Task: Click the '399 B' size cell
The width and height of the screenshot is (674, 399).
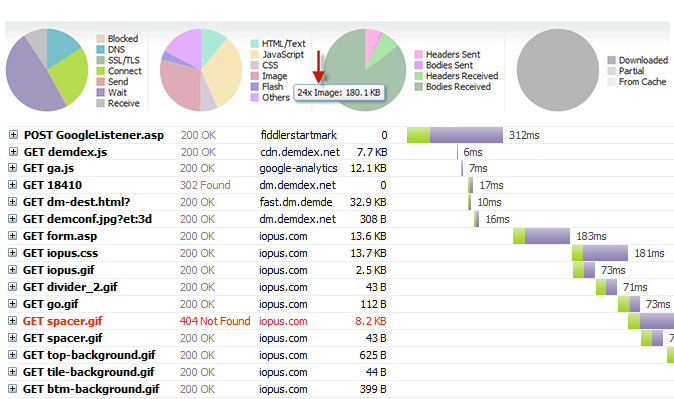Action: (x=373, y=389)
